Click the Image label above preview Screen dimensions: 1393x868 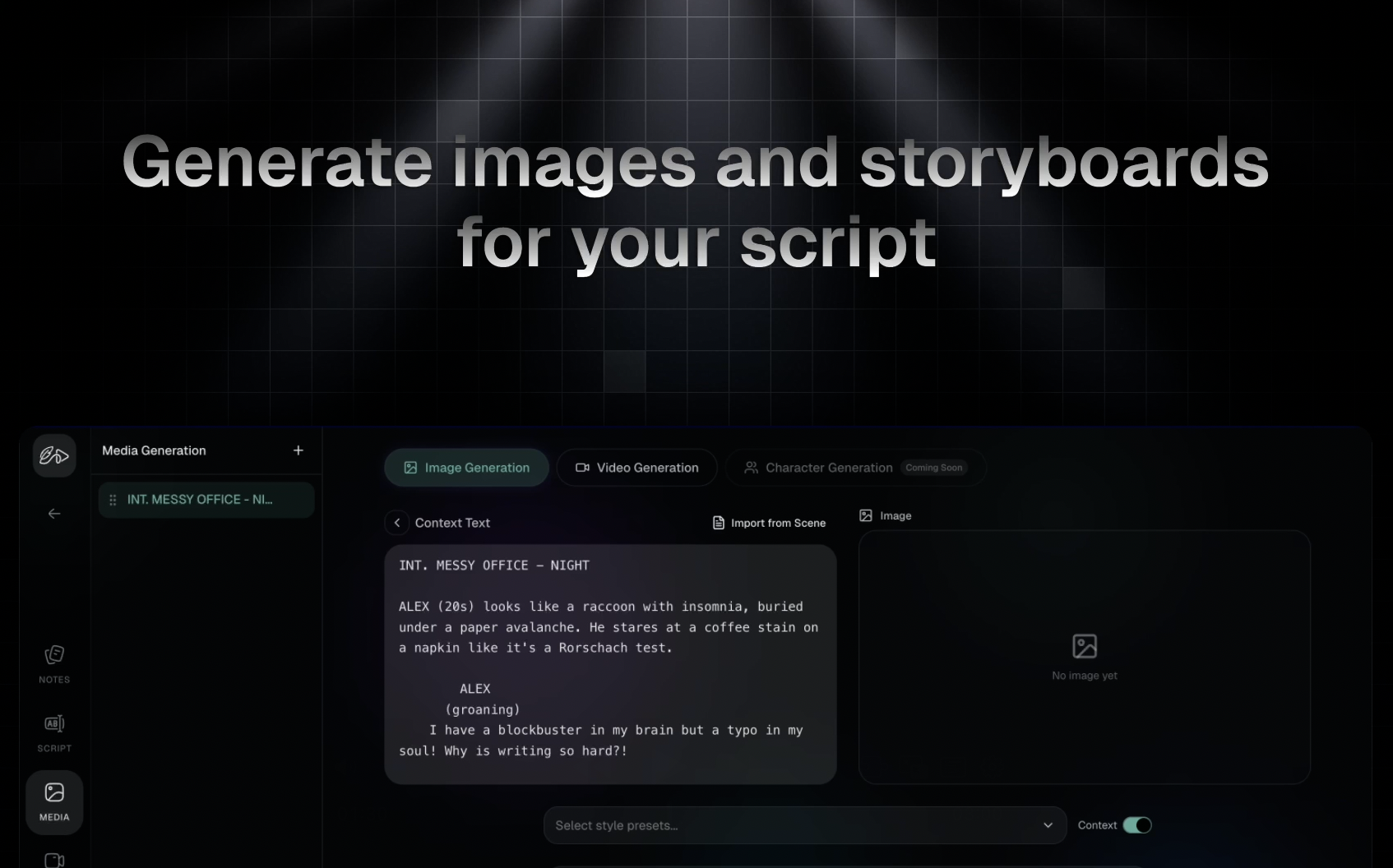895,515
